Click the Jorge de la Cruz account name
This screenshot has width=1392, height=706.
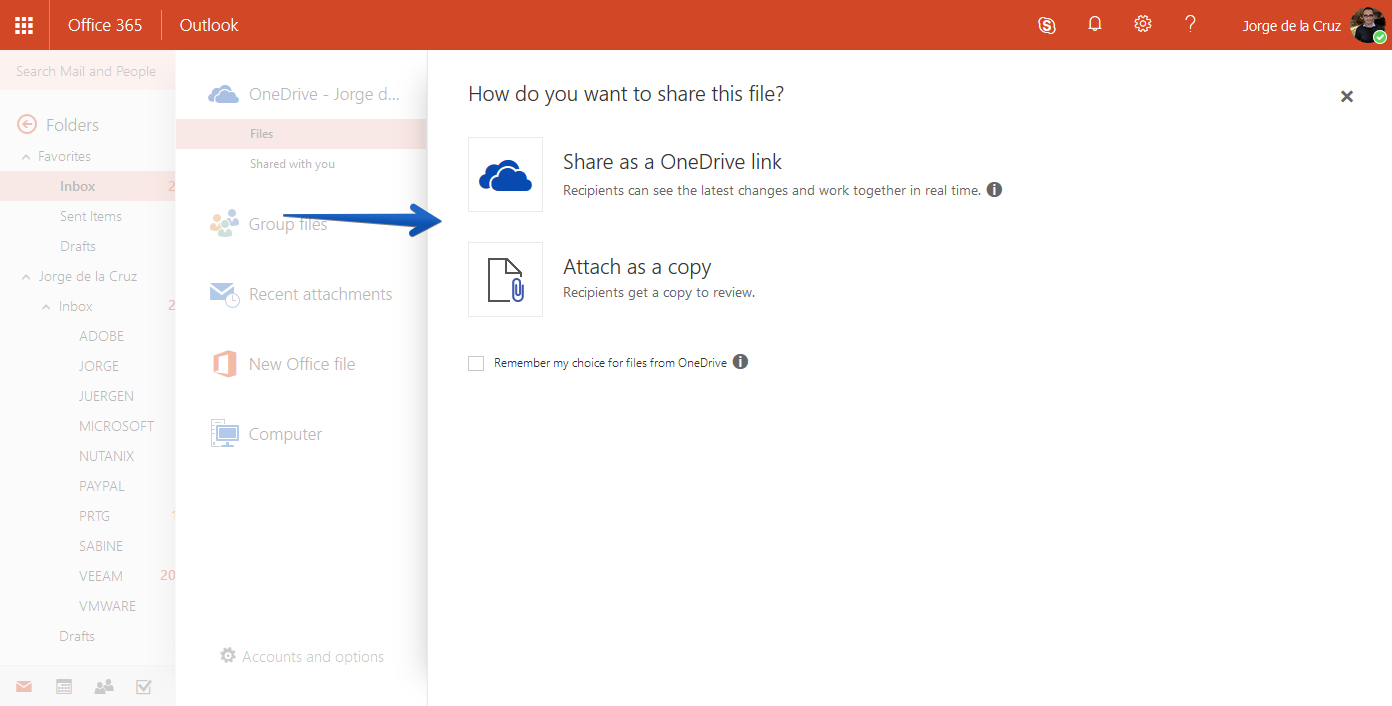1291,26
